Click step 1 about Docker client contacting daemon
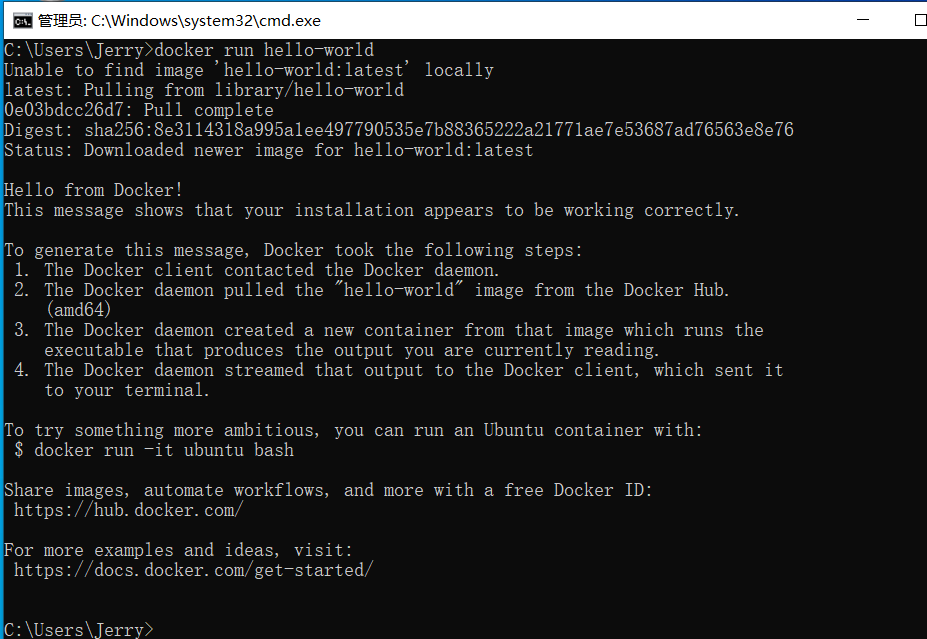This screenshot has width=927, height=639. pos(257,270)
